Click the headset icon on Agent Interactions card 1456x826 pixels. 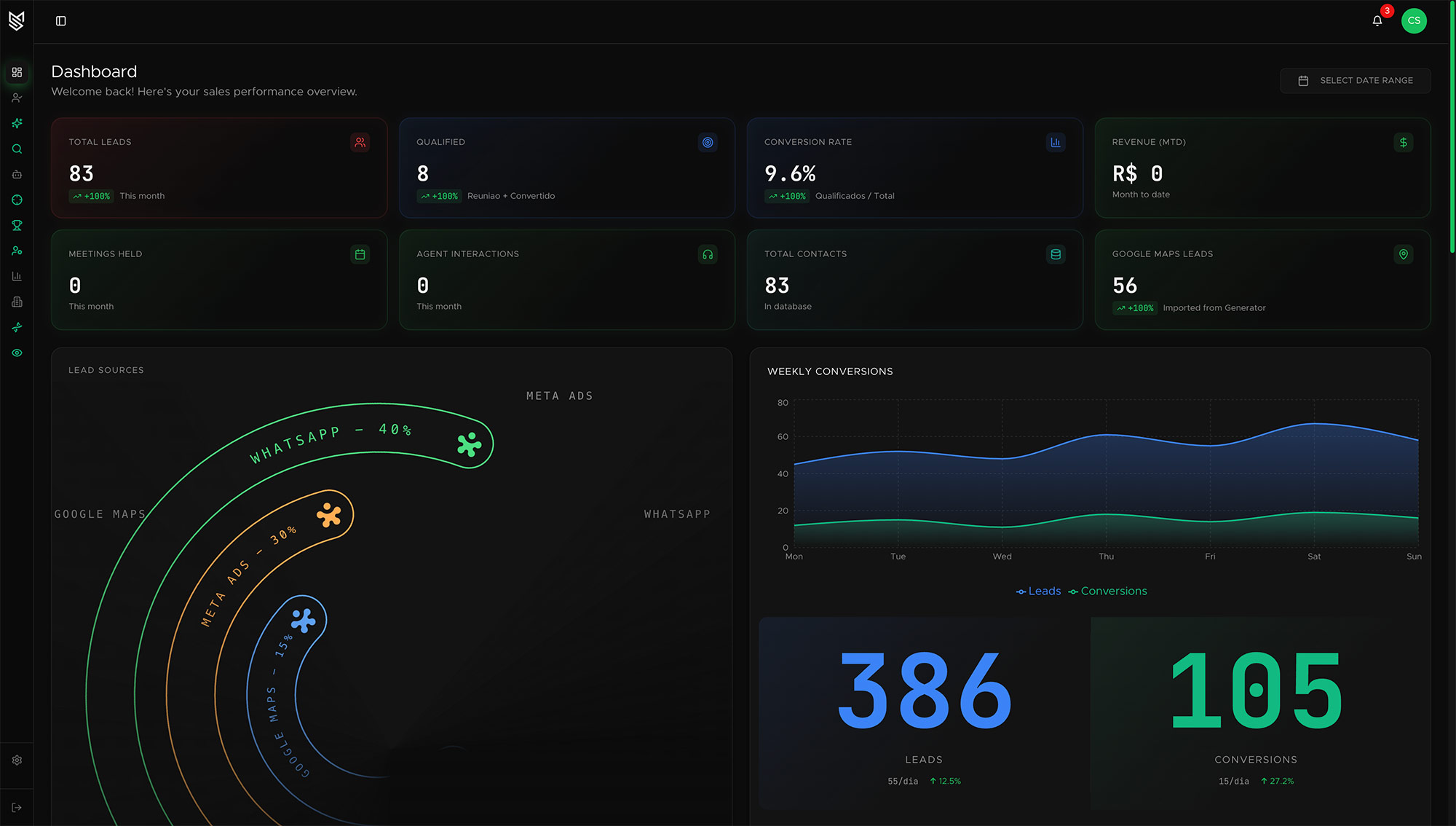pos(708,254)
